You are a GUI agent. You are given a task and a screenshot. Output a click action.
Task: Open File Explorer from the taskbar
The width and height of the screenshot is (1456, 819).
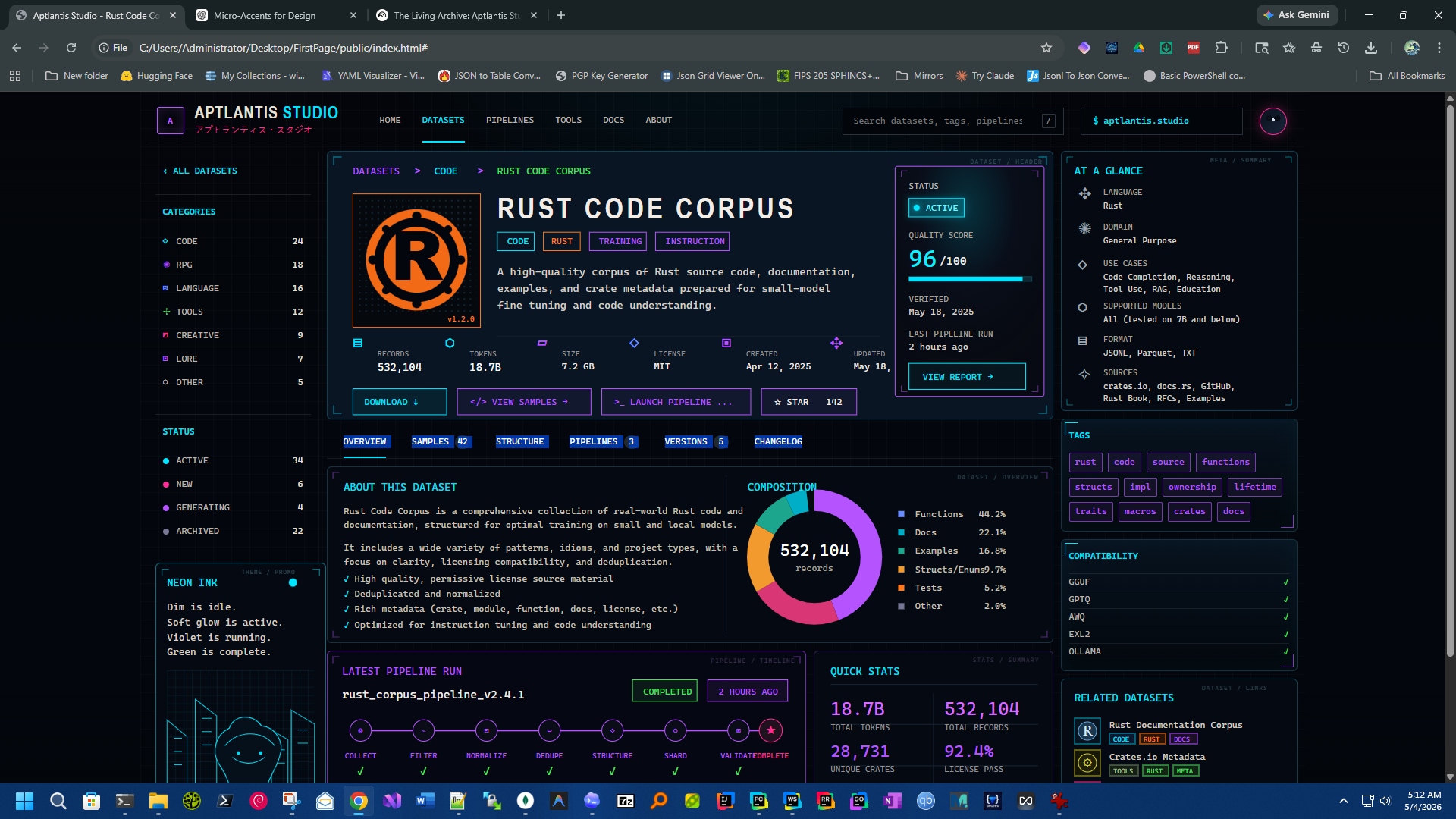[158, 801]
